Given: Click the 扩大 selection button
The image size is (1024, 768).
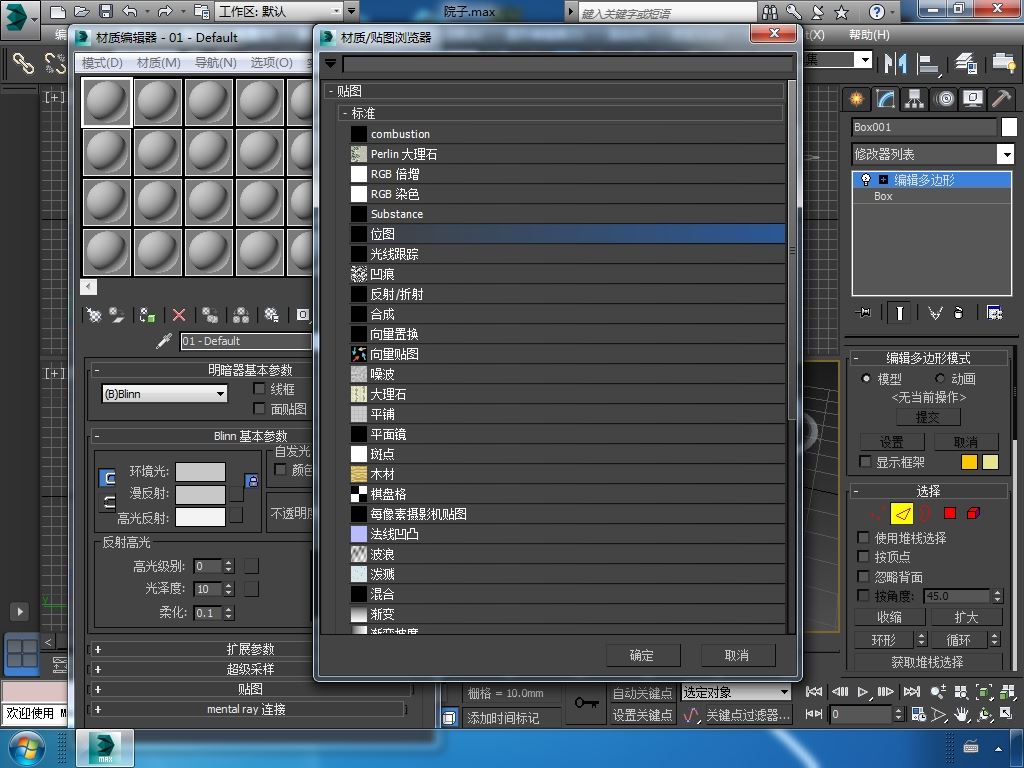Looking at the screenshot, I should 967,617.
